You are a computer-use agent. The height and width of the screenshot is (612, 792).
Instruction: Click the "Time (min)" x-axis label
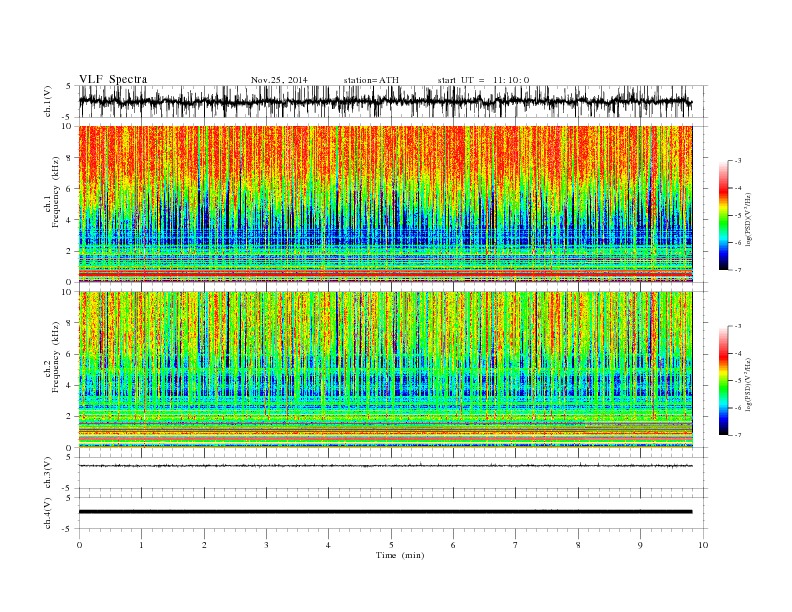point(400,555)
